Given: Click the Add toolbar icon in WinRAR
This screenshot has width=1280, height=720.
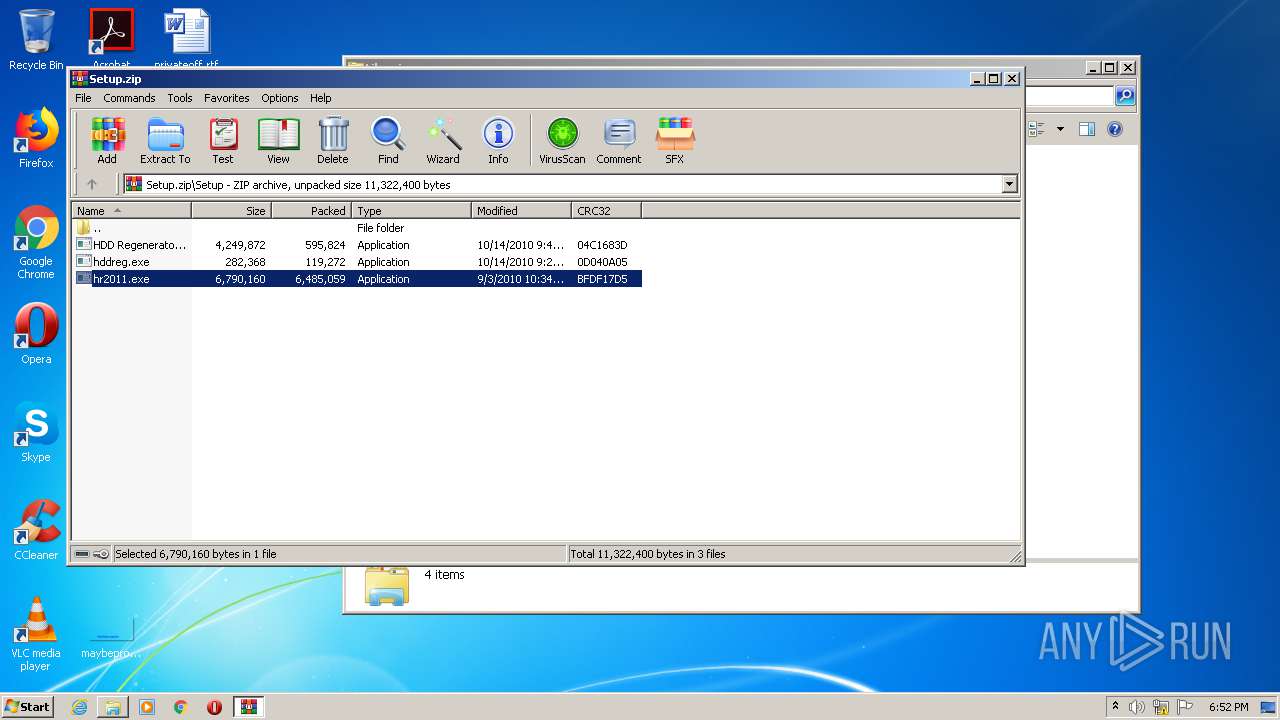Looking at the screenshot, I should click(107, 140).
